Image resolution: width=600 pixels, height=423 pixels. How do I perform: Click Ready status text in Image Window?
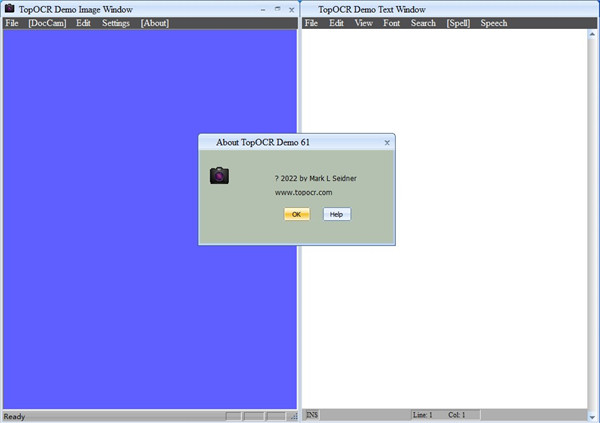[x=15, y=416]
